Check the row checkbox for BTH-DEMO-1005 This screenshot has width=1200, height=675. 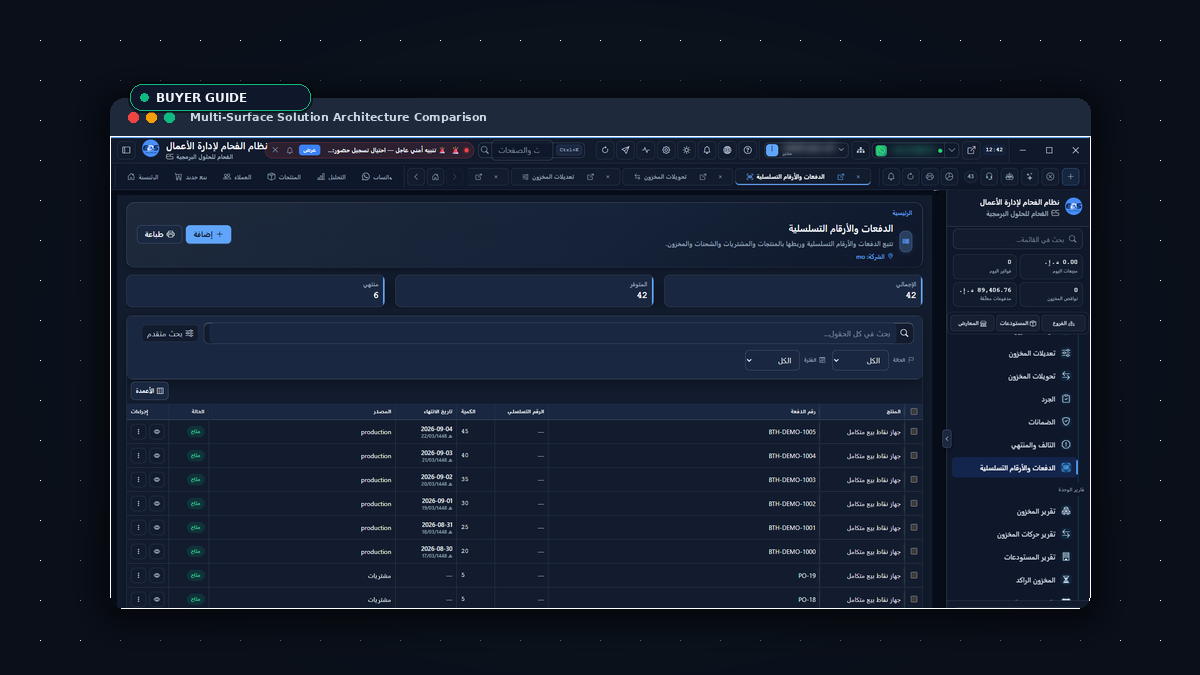click(x=913, y=432)
